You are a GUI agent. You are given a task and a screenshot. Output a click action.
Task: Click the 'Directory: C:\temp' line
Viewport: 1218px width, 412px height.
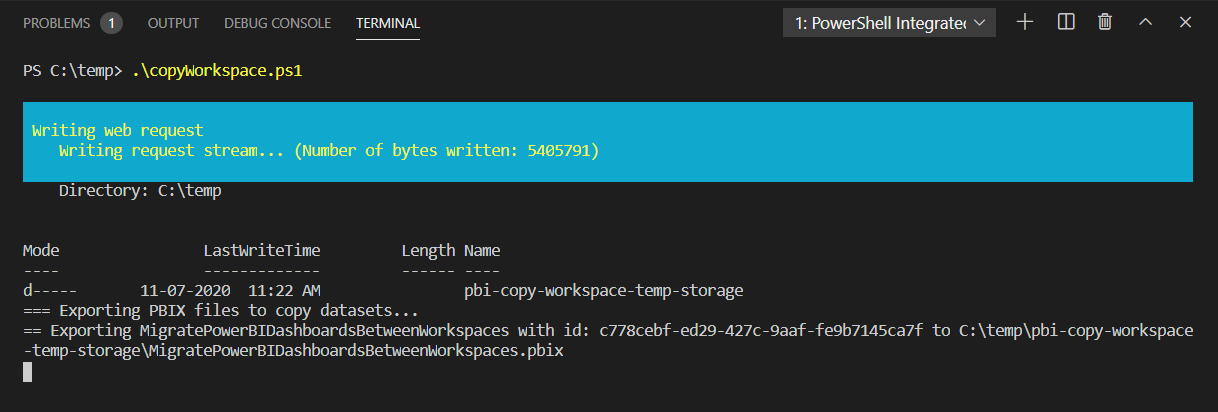tap(140, 190)
